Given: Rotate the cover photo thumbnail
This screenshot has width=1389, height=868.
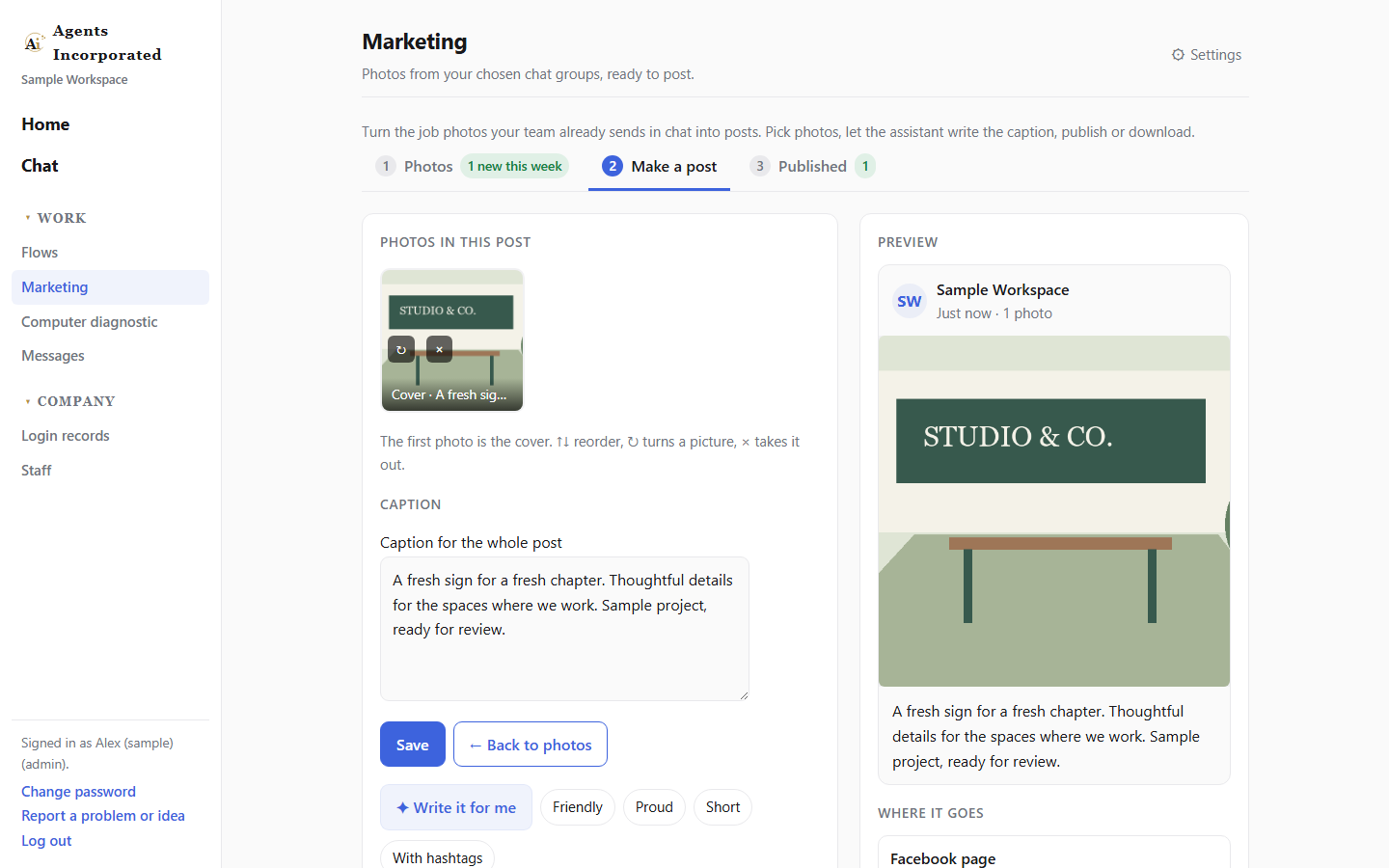Looking at the screenshot, I should click(401, 349).
